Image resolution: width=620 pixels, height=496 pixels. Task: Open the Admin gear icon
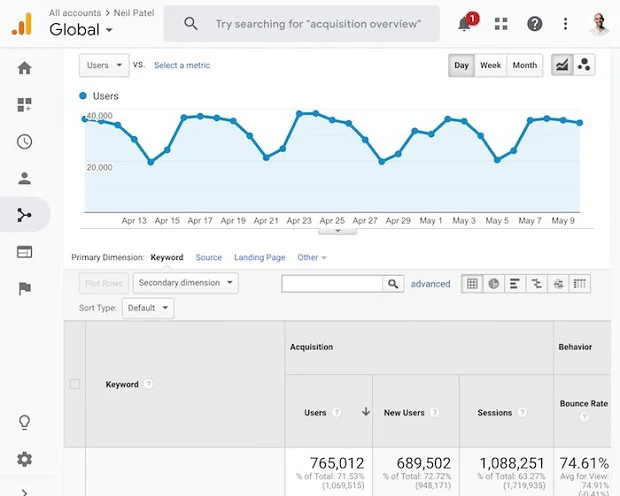coord(24,459)
